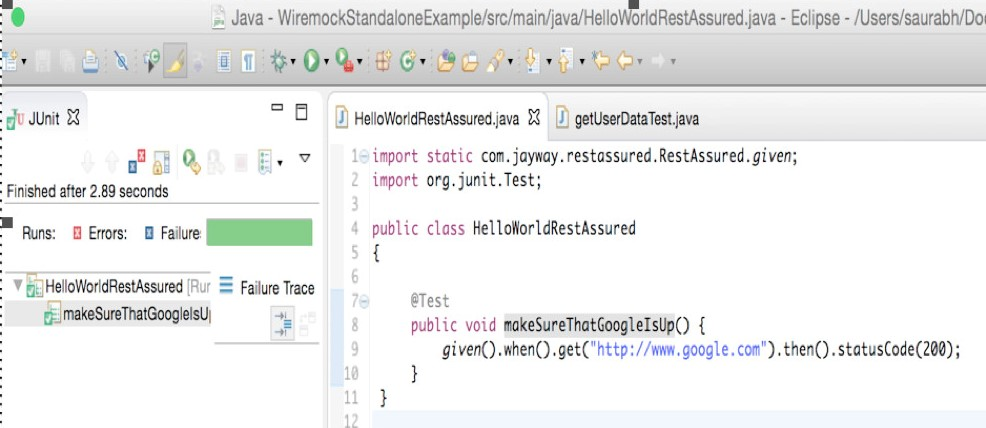Click the Previous Failed Test arrow
The image size is (986, 428).
pyautogui.click(x=112, y=162)
